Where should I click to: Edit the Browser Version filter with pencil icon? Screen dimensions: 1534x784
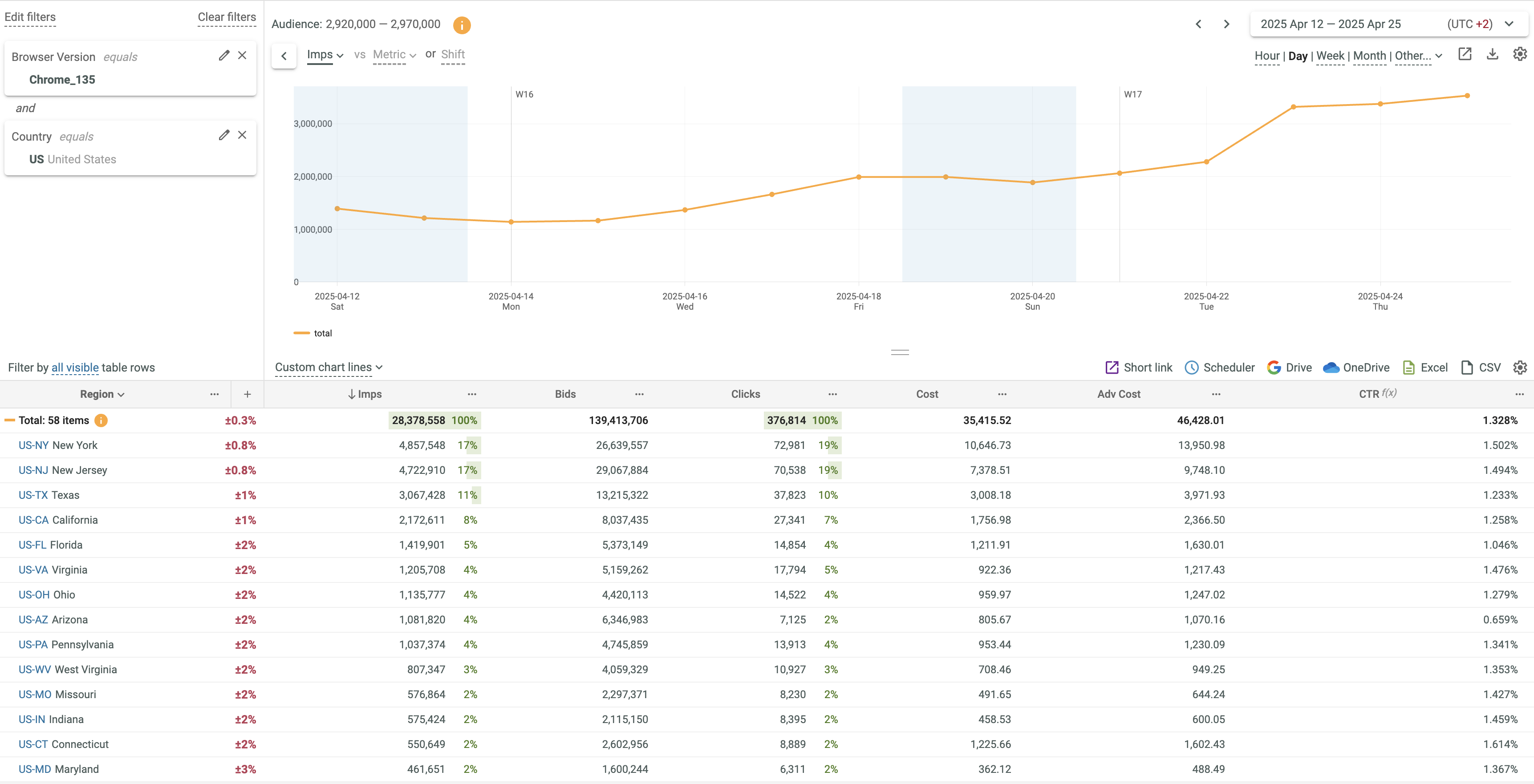[x=224, y=55]
